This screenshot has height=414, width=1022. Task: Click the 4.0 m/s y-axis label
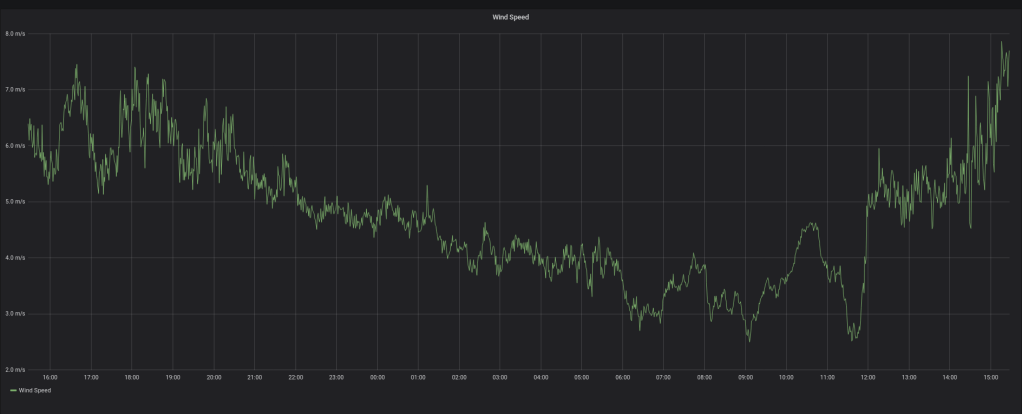(x=15, y=258)
